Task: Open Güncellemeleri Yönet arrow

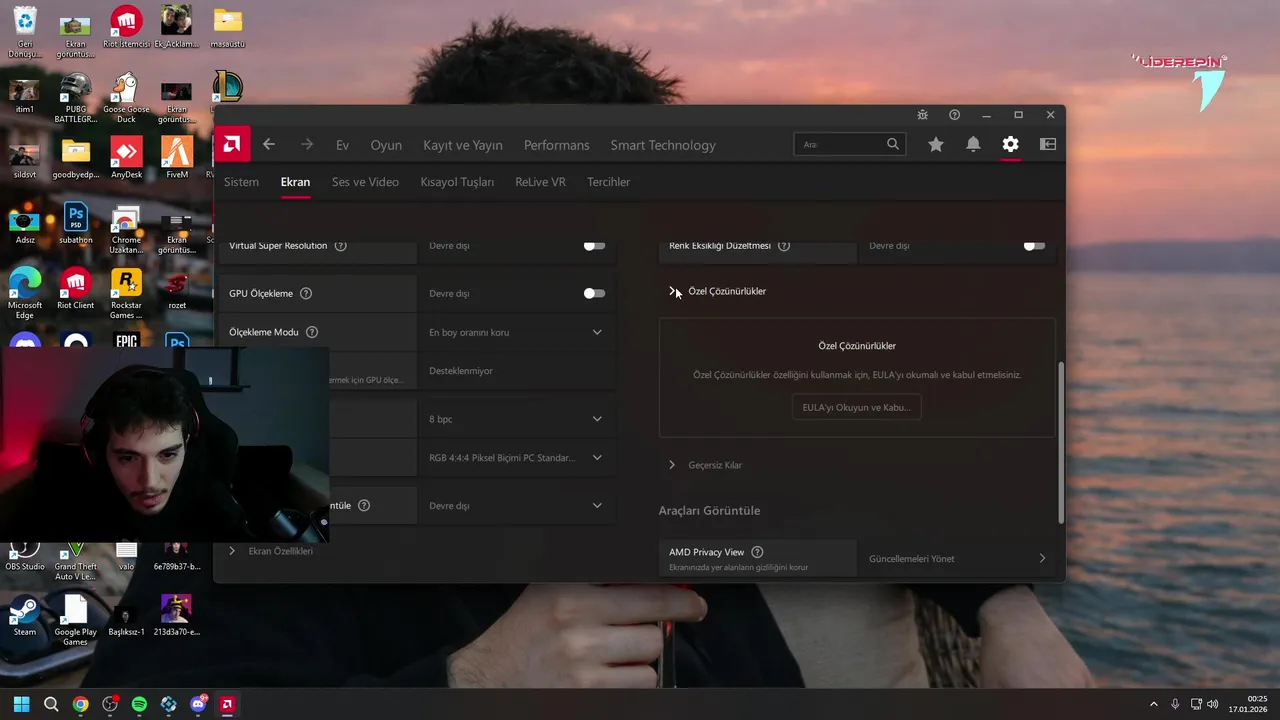Action: click(1042, 559)
